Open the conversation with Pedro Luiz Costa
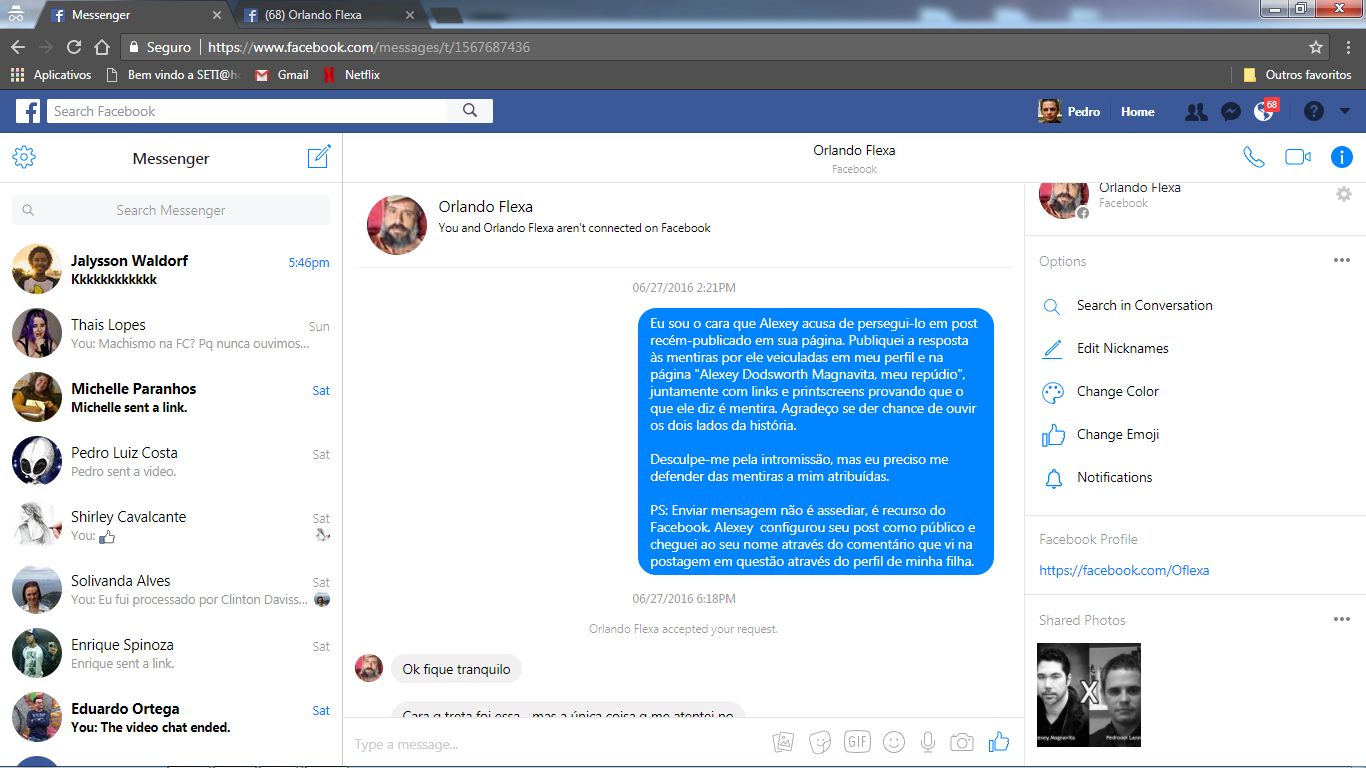This screenshot has width=1366, height=768. pyautogui.click(x=171, y=462)
